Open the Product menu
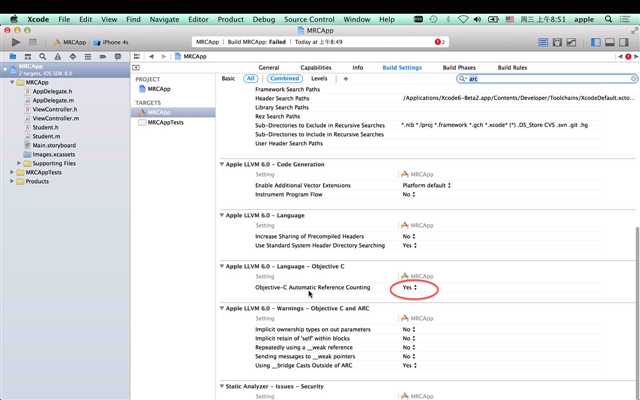This screenshot has width=640, height=400. point(230,19)
